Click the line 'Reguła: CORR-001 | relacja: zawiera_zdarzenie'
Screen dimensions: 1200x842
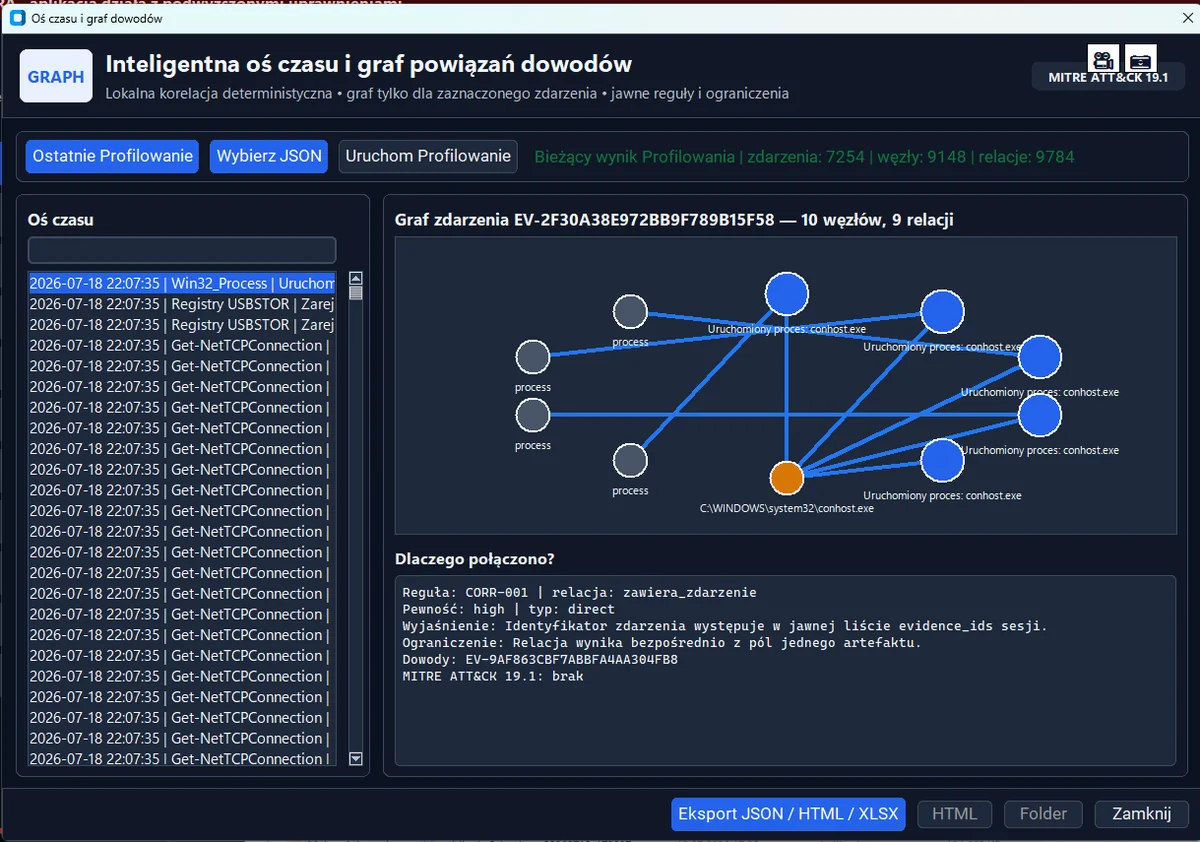coord(580,592)
